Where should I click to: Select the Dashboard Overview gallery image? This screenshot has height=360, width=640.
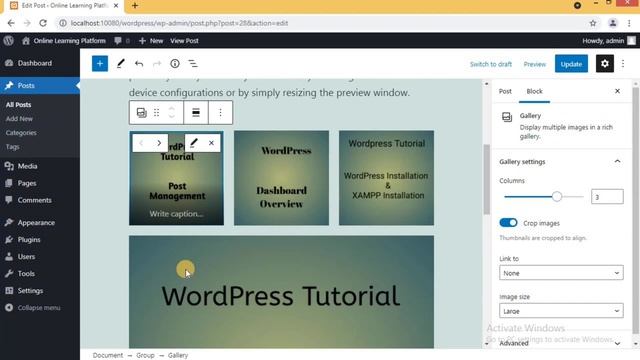click(281, 178)
